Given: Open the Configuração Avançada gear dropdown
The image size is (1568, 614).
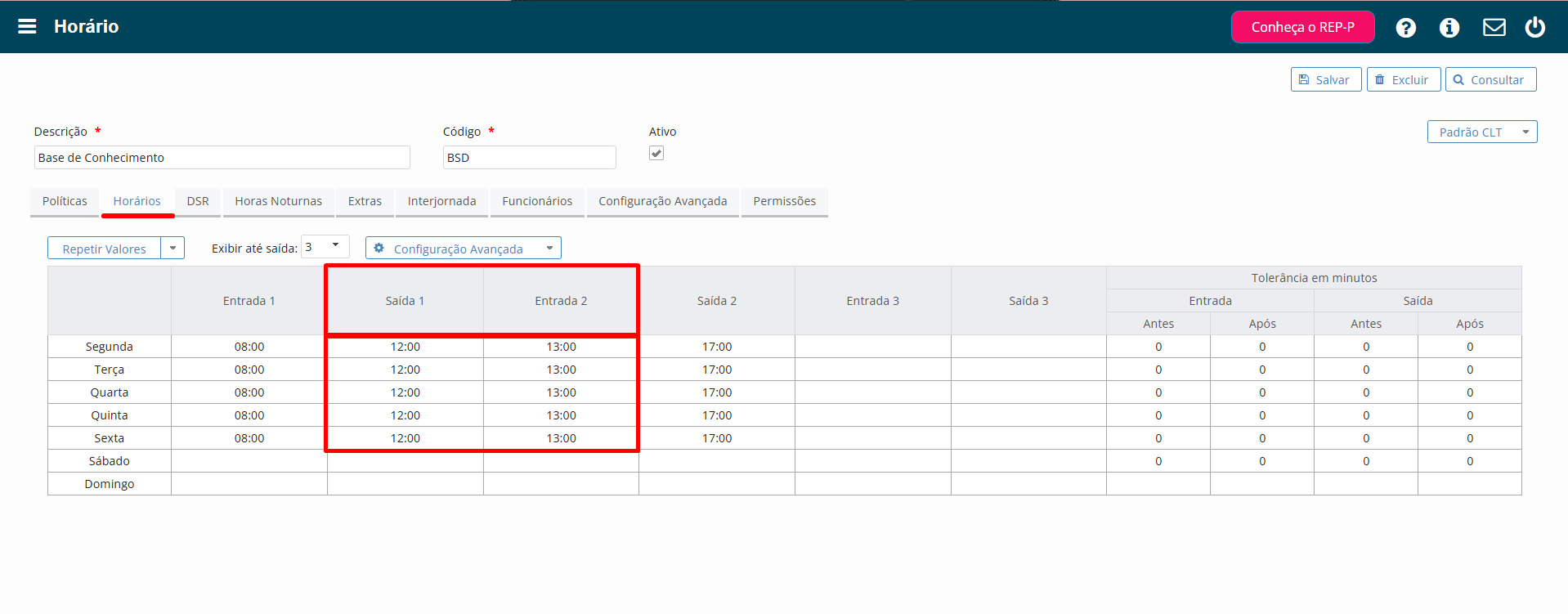Looking at the screenshot, I should point(464,249).
